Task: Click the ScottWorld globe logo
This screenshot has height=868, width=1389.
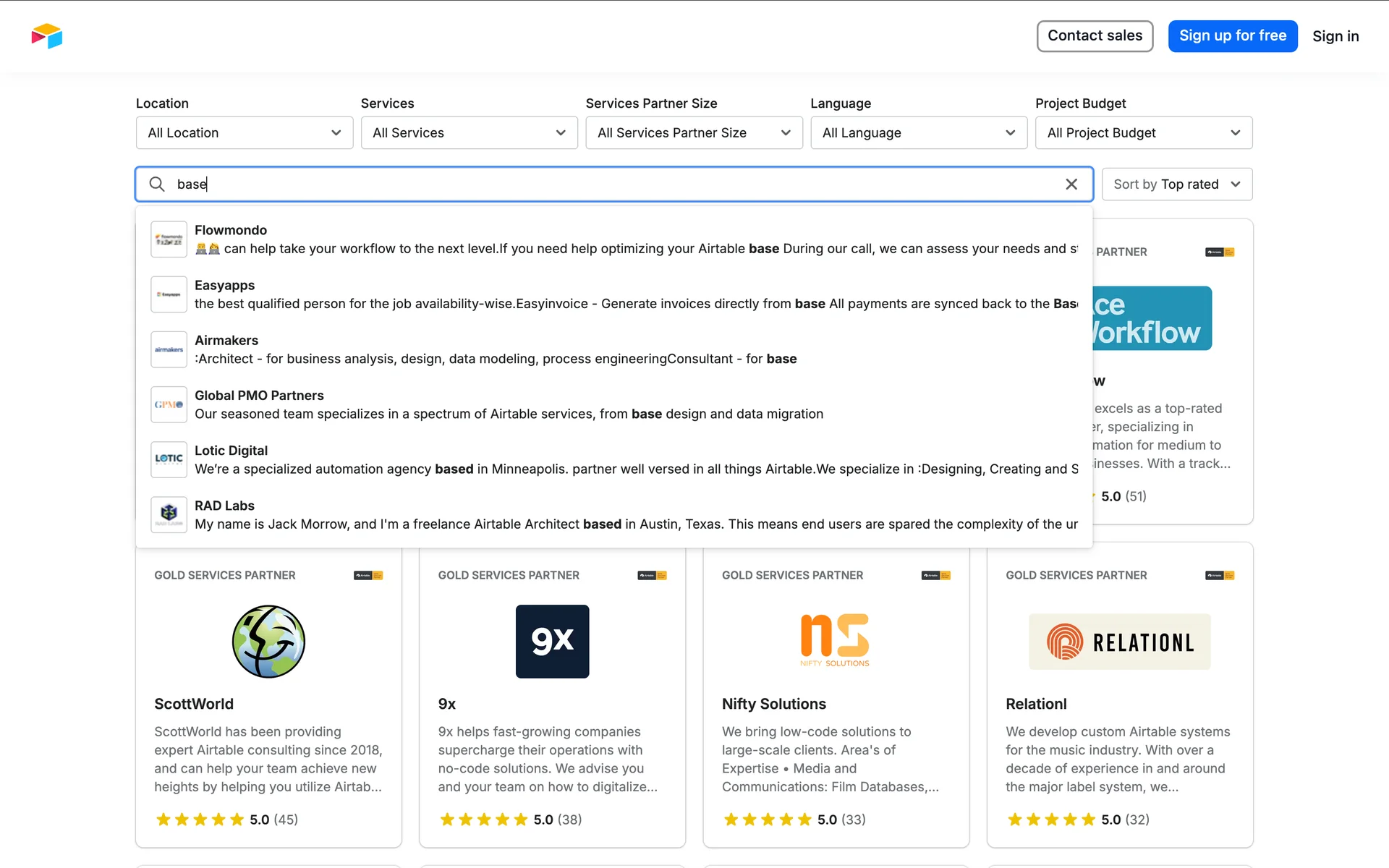Action: click(268, 642)
